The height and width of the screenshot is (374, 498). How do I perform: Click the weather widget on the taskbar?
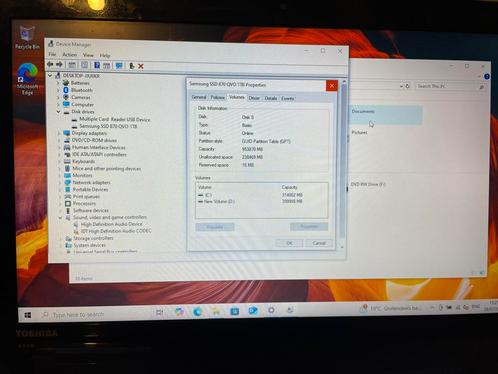click(391, 308)
